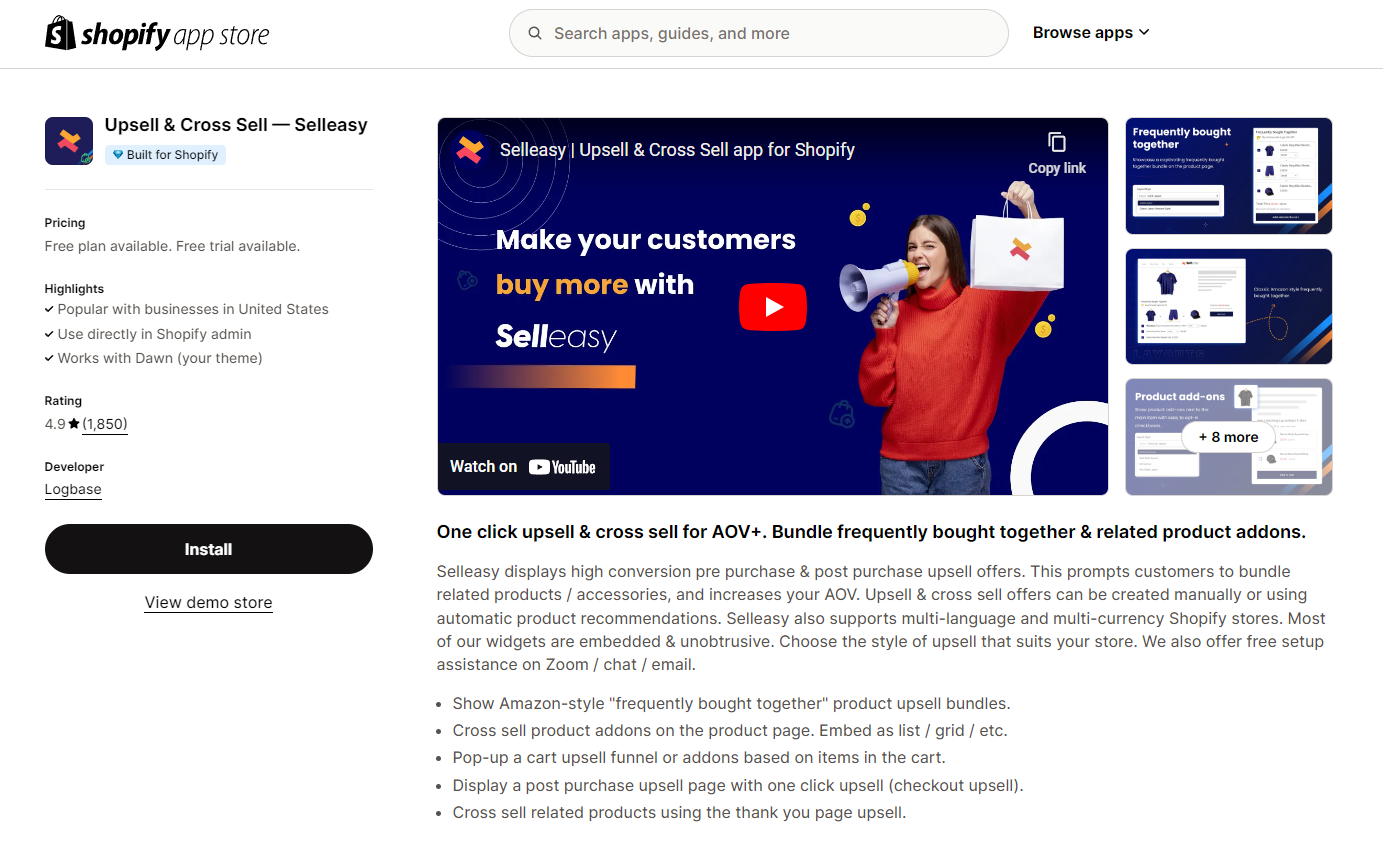Click the Selleasy channel logo in video
This screenshot has height=855, width=1383.
click(468, 150)
